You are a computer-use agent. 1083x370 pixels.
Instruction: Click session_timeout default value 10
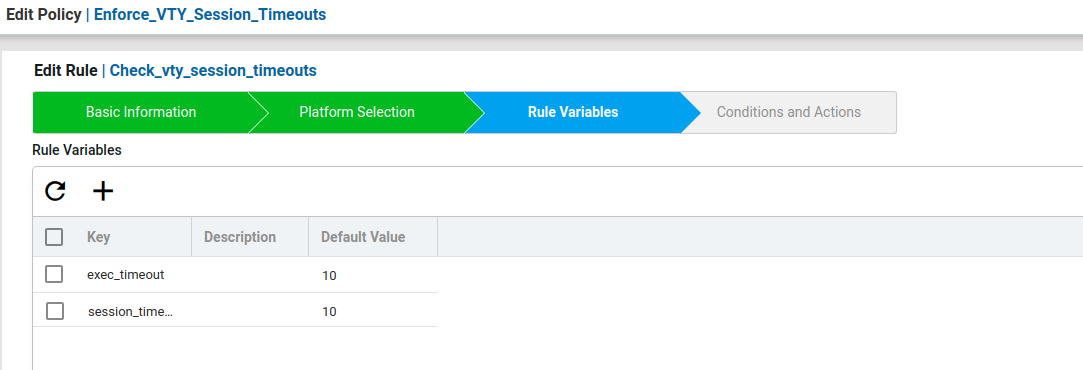[329, 311]
